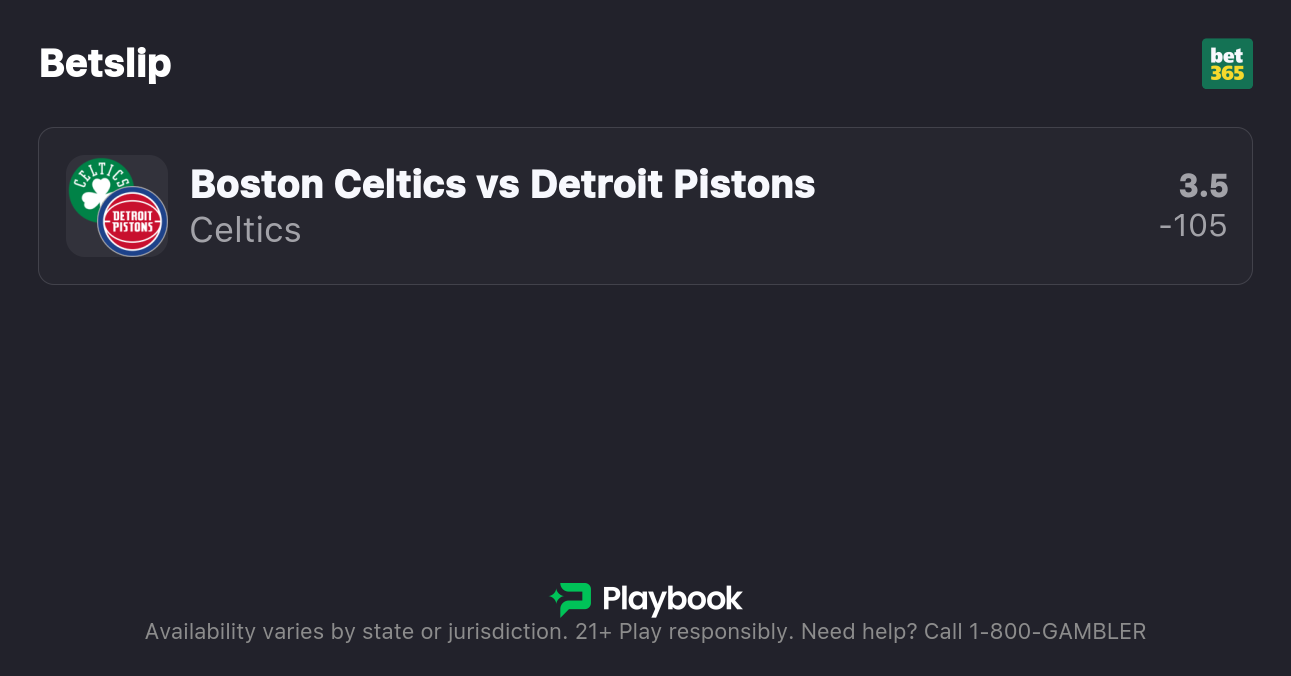Viewport: 1291px width, 676px height.
Task: Click the word "Call" before the hotline
Action: tap(942, 632)
